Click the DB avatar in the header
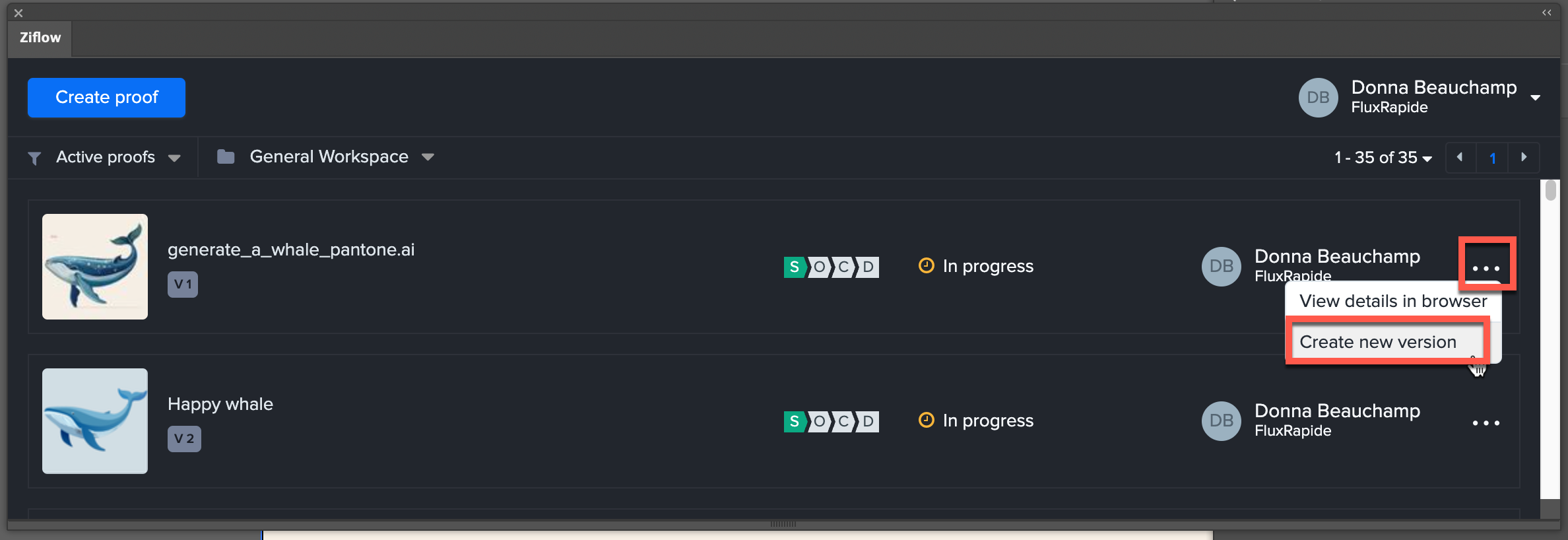The width and height of the screenshot is (1568, 540). point(1318,98)
